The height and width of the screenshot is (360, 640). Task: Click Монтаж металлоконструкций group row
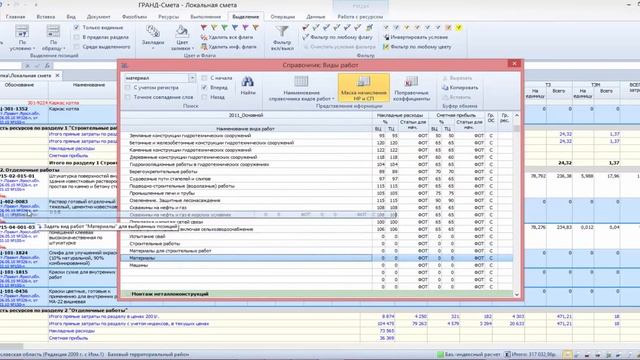(317, 294)
